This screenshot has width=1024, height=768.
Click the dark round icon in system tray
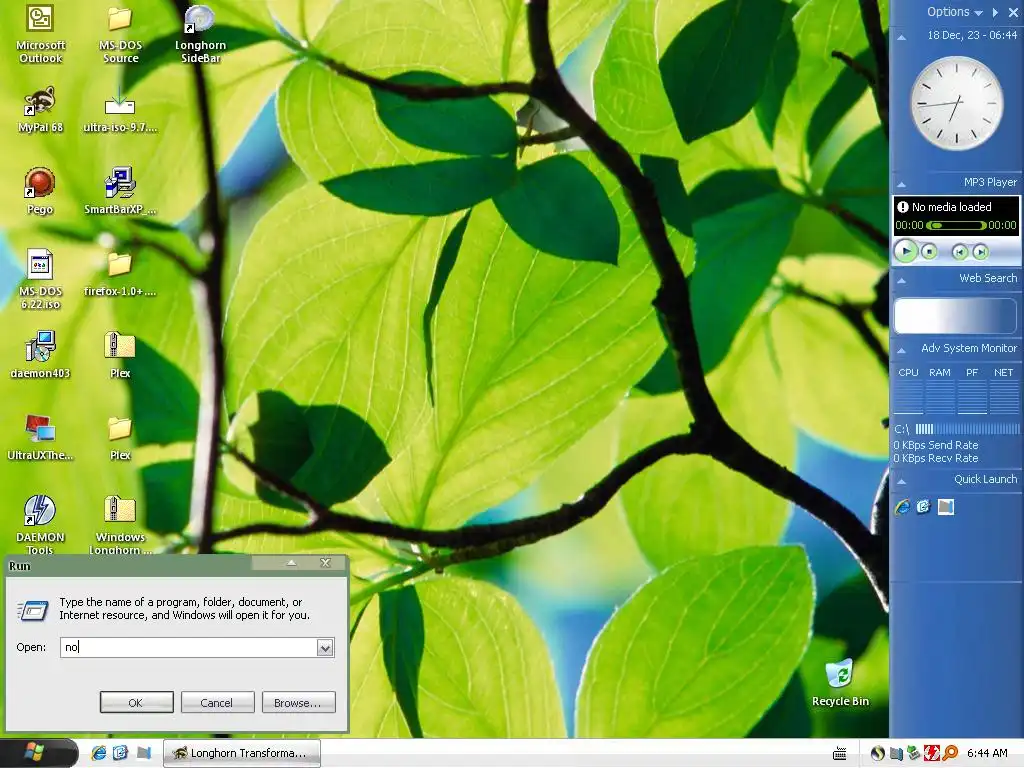pos(878,753)
